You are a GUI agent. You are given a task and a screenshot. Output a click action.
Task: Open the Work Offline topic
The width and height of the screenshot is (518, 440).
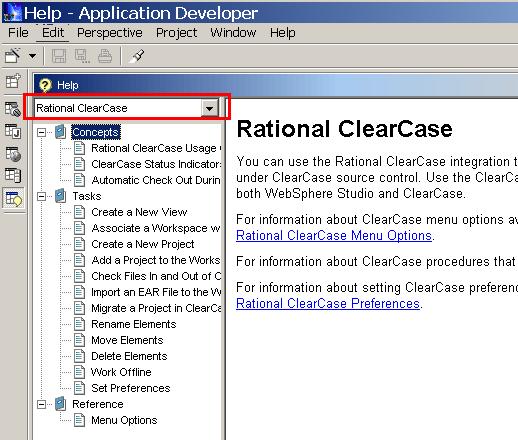tap(121, 372)
